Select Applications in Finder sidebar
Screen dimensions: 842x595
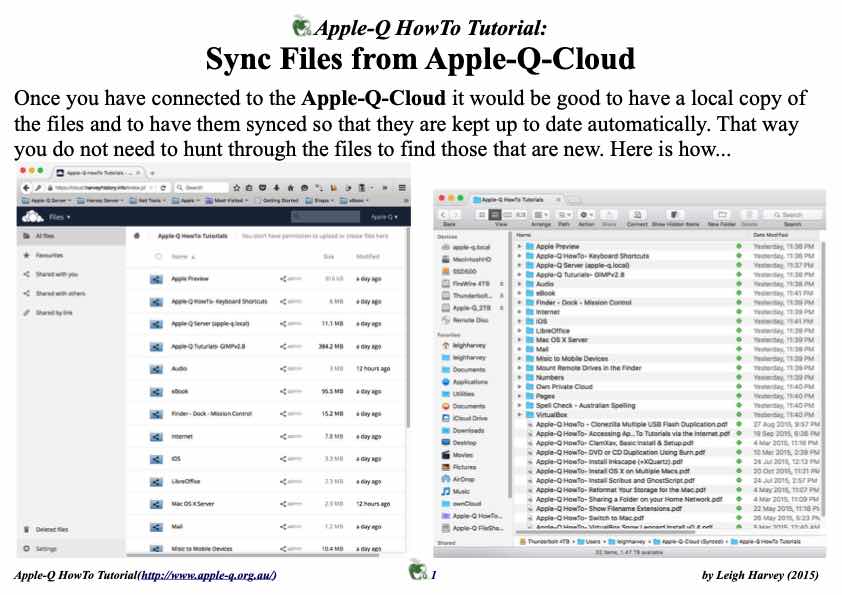point(464,382)
